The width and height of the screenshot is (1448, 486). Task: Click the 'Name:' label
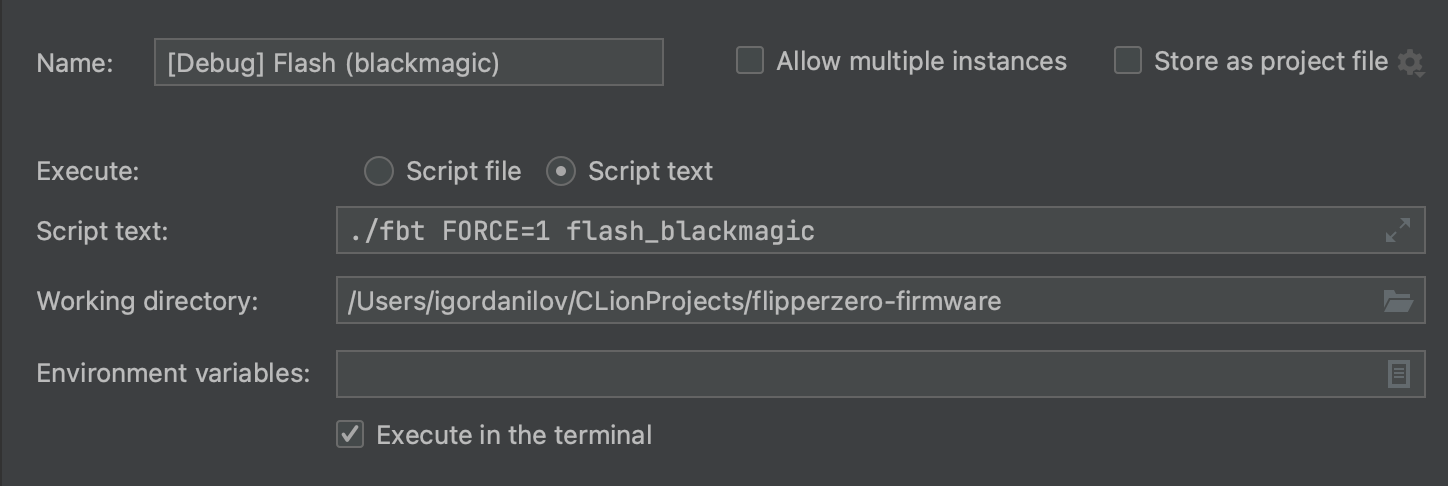pos(75,63)
